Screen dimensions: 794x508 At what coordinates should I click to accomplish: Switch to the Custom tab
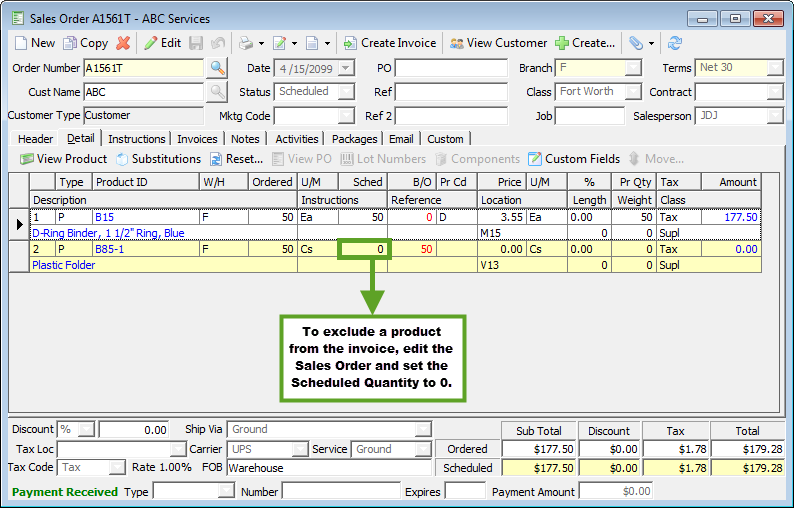pos(445,139)
